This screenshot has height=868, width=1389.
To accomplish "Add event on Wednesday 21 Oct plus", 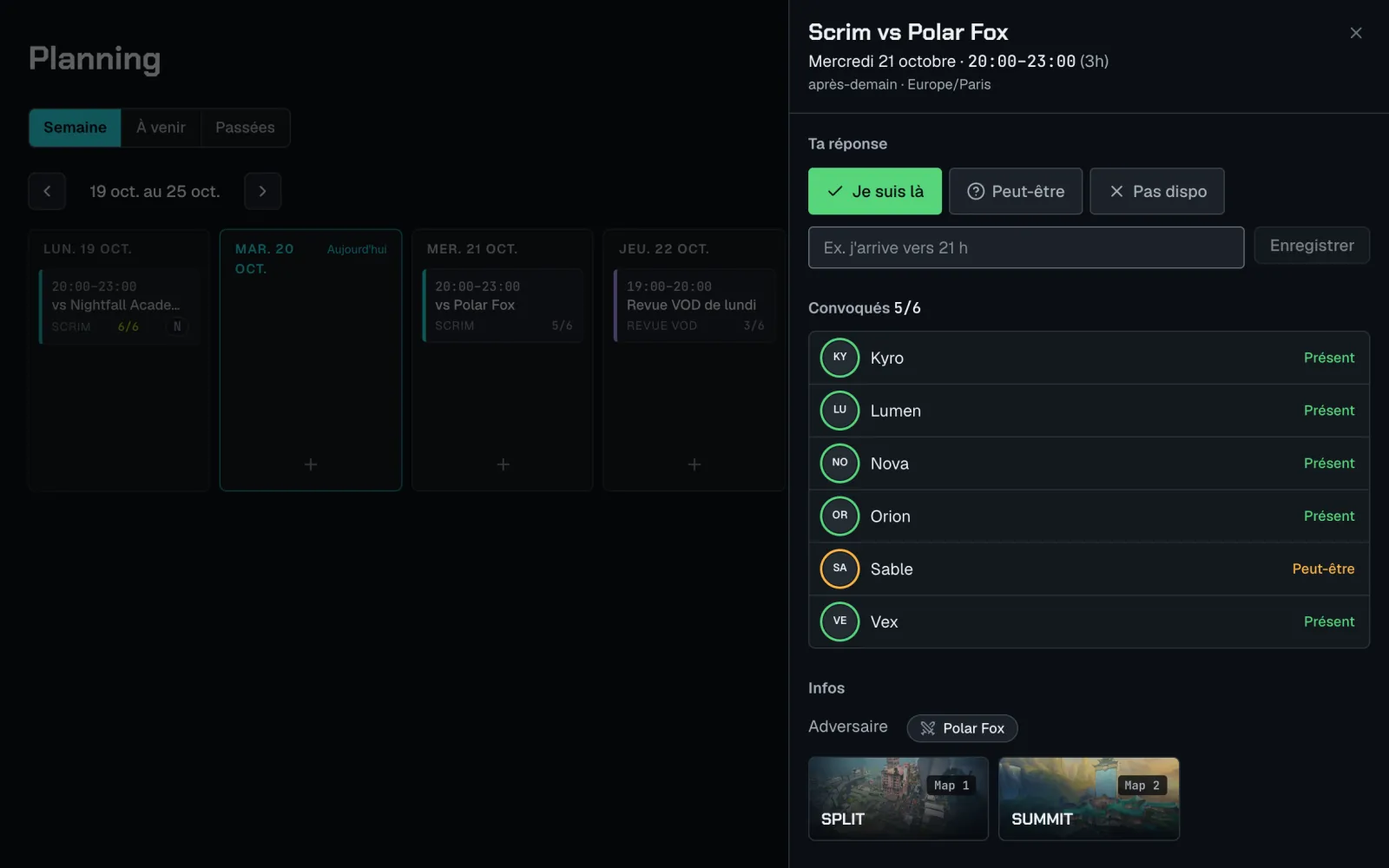I will point(503,464).
